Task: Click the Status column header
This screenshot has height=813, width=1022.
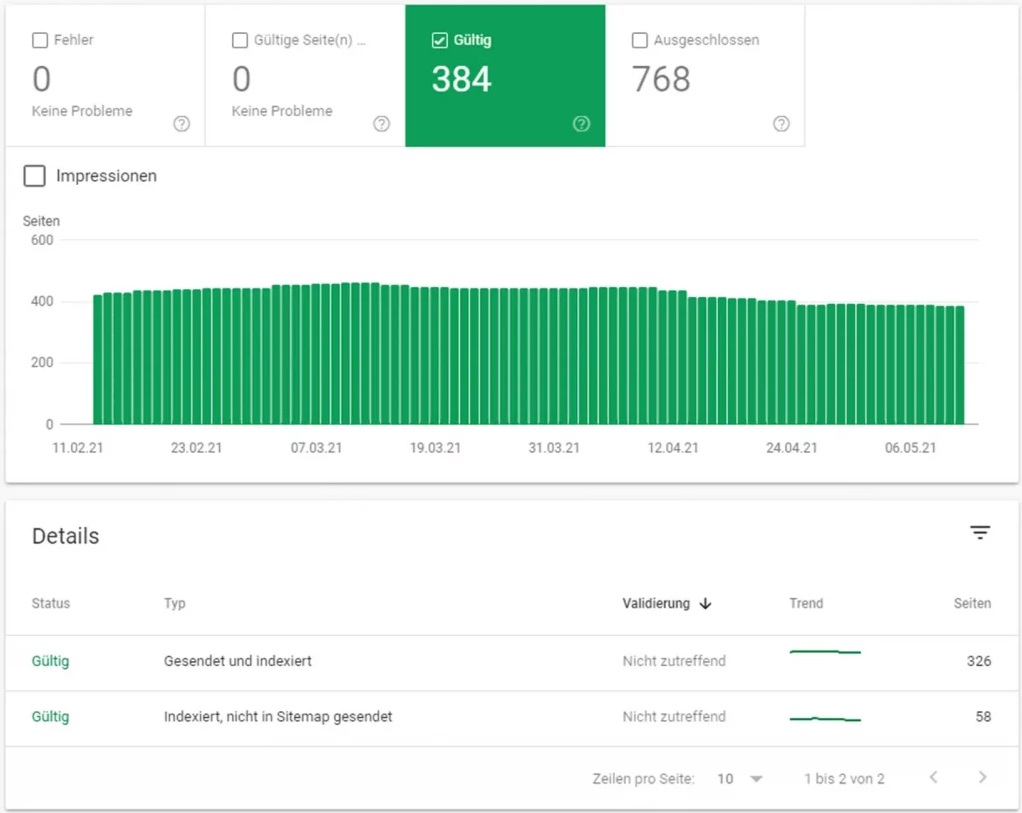Action: pos(51,604)
